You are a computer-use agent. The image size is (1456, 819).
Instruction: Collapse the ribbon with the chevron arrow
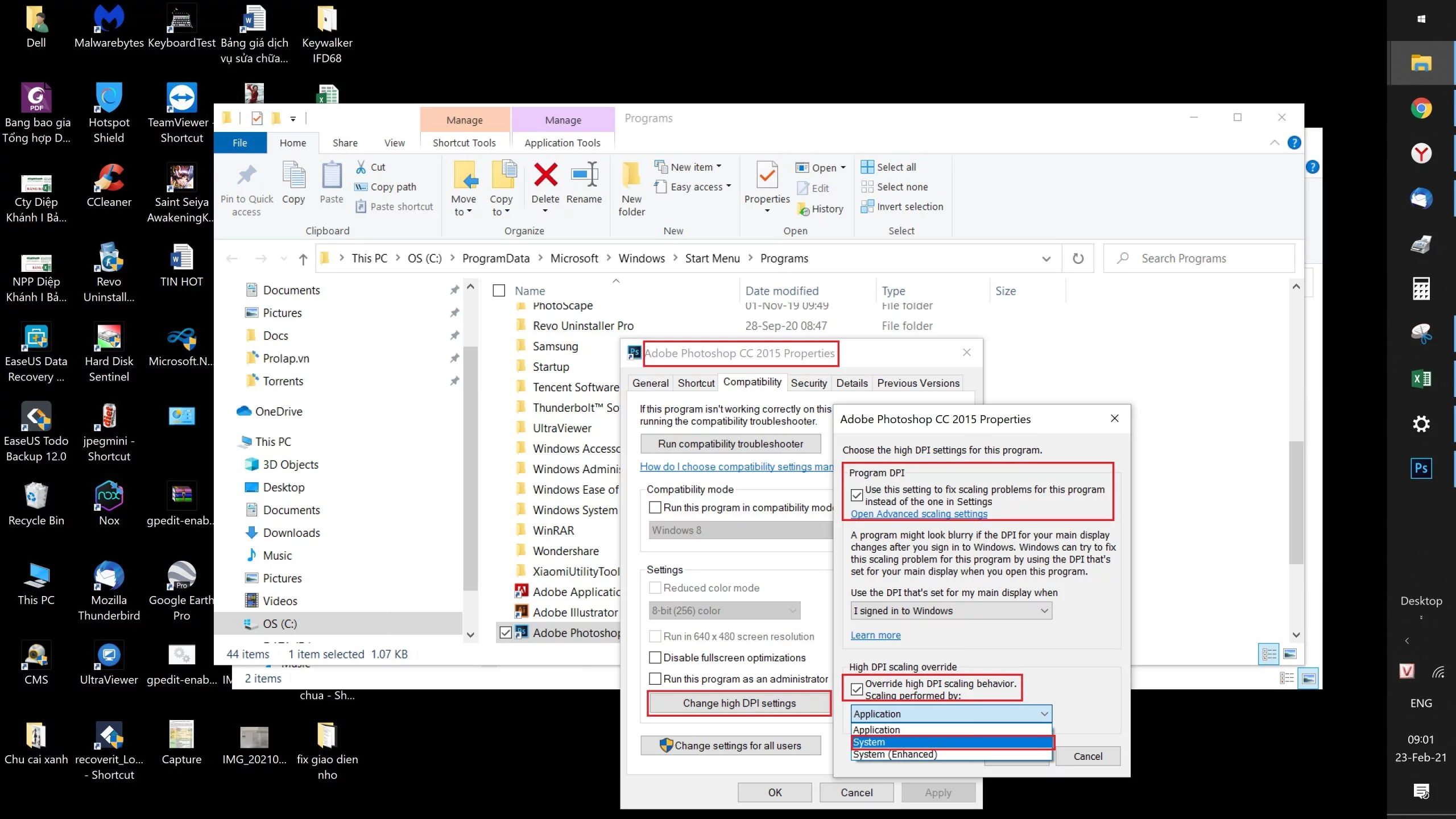[x=1275, y=143]
